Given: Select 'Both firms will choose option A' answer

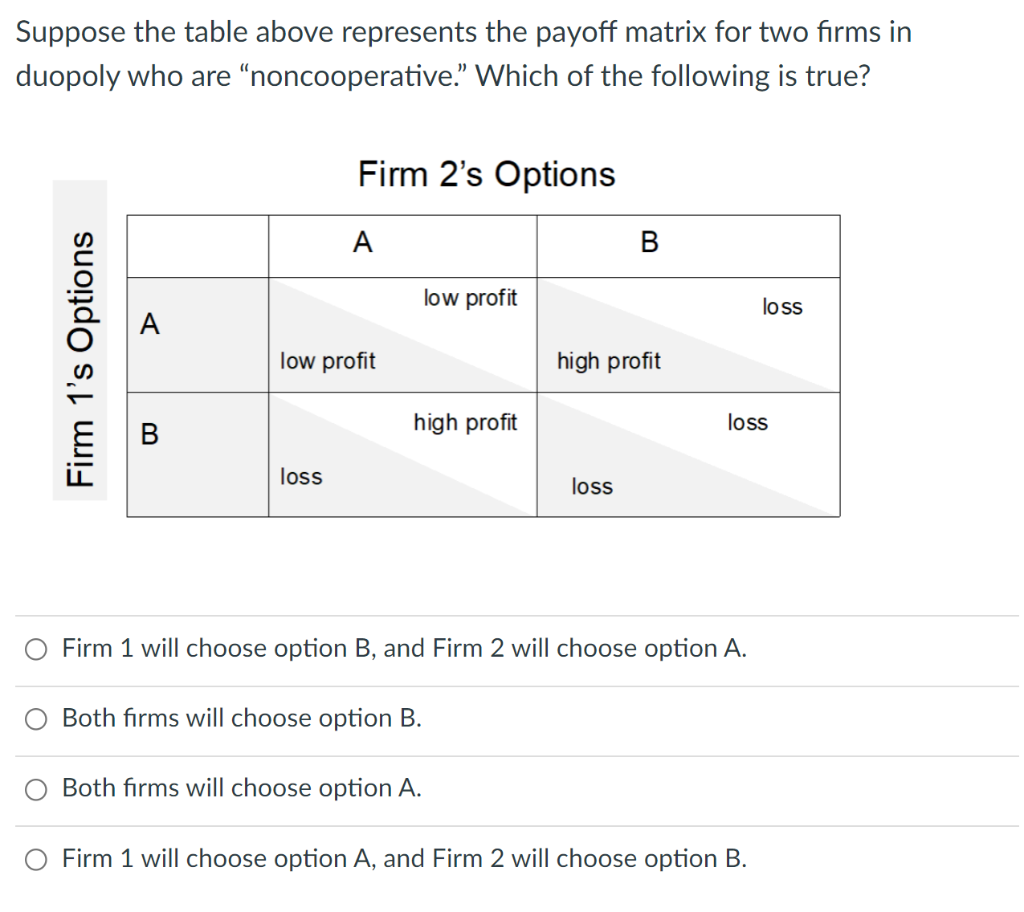Looking at the screenshot, I should tap(36, 788).
